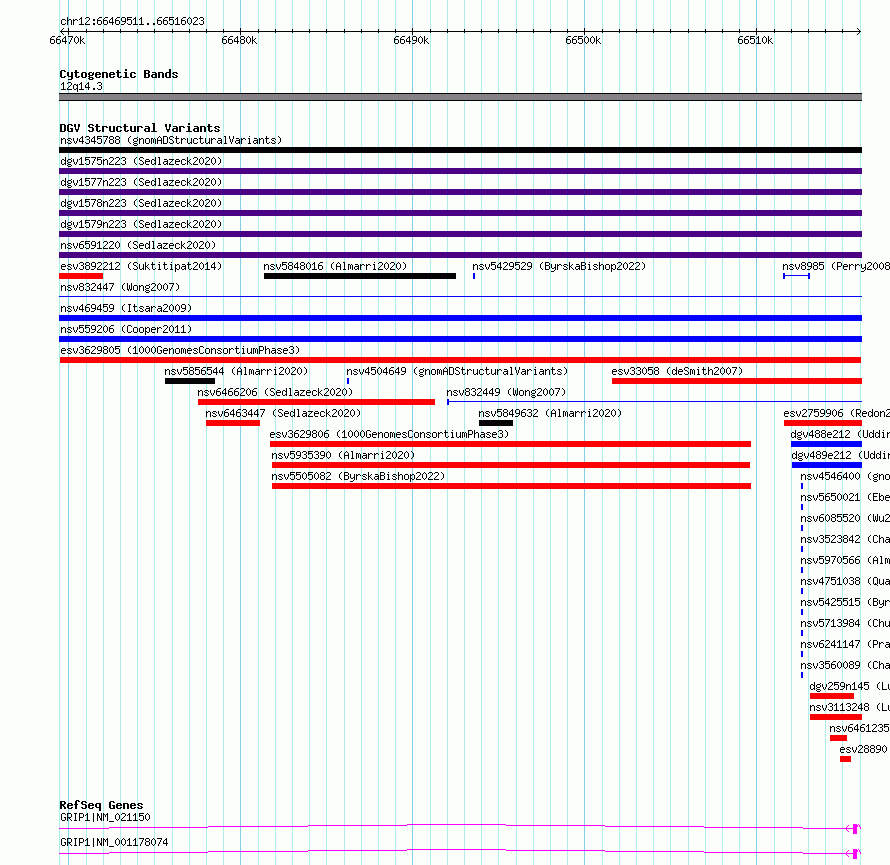
Task: Open the dgv1577n223 (Sedlazeck2020) label
Action: tap(141, 182)
